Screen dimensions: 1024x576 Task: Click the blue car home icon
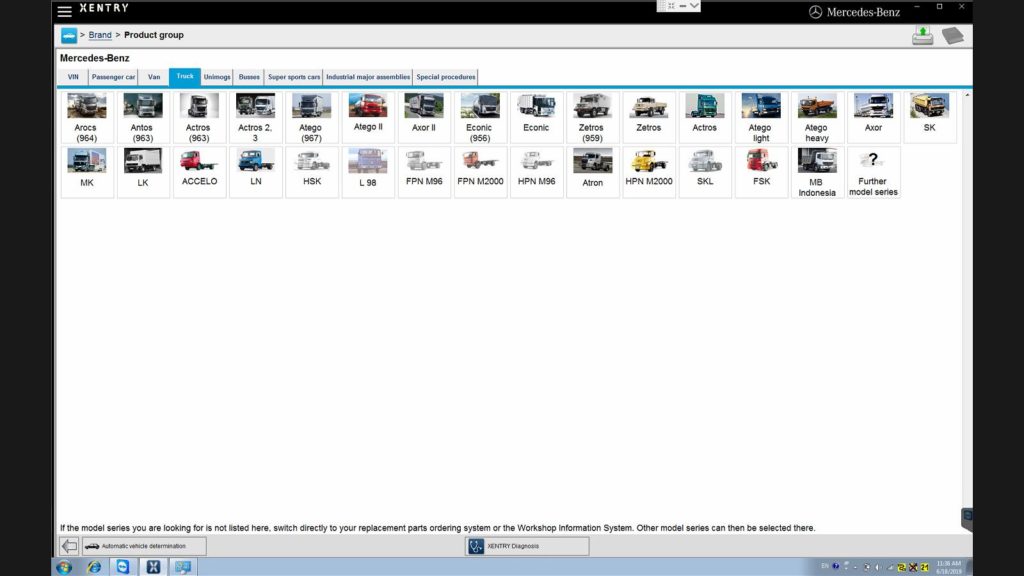(x=68, y=35)
